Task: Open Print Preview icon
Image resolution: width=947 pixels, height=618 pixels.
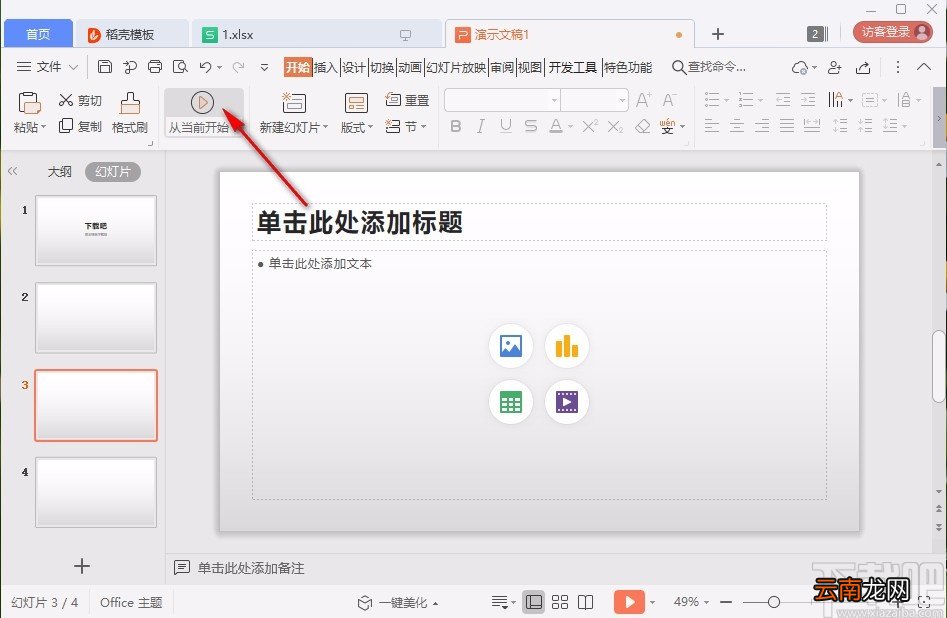Action: point(180,66)
